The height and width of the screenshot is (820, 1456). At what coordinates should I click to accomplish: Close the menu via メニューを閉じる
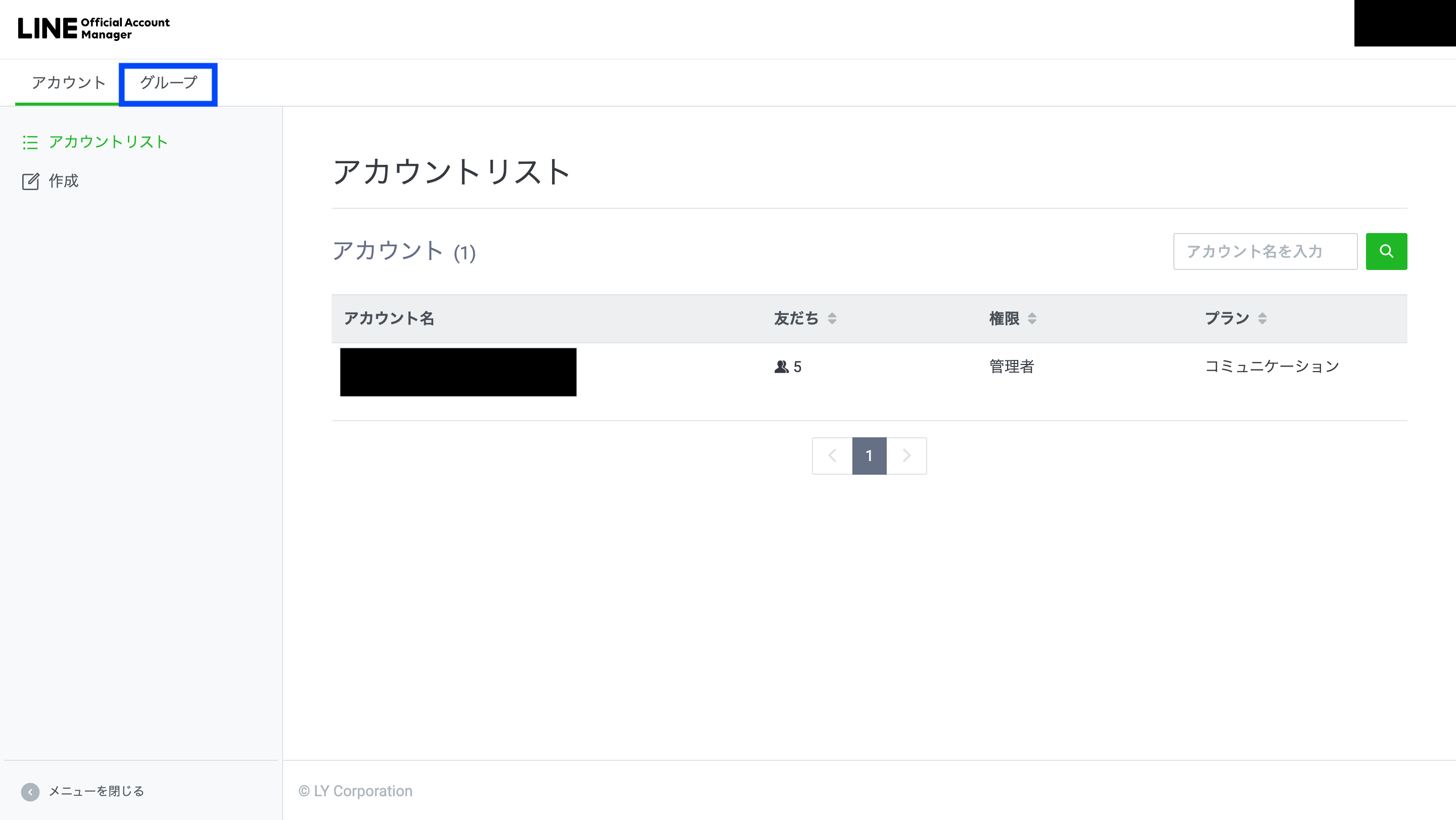[96, 791]
